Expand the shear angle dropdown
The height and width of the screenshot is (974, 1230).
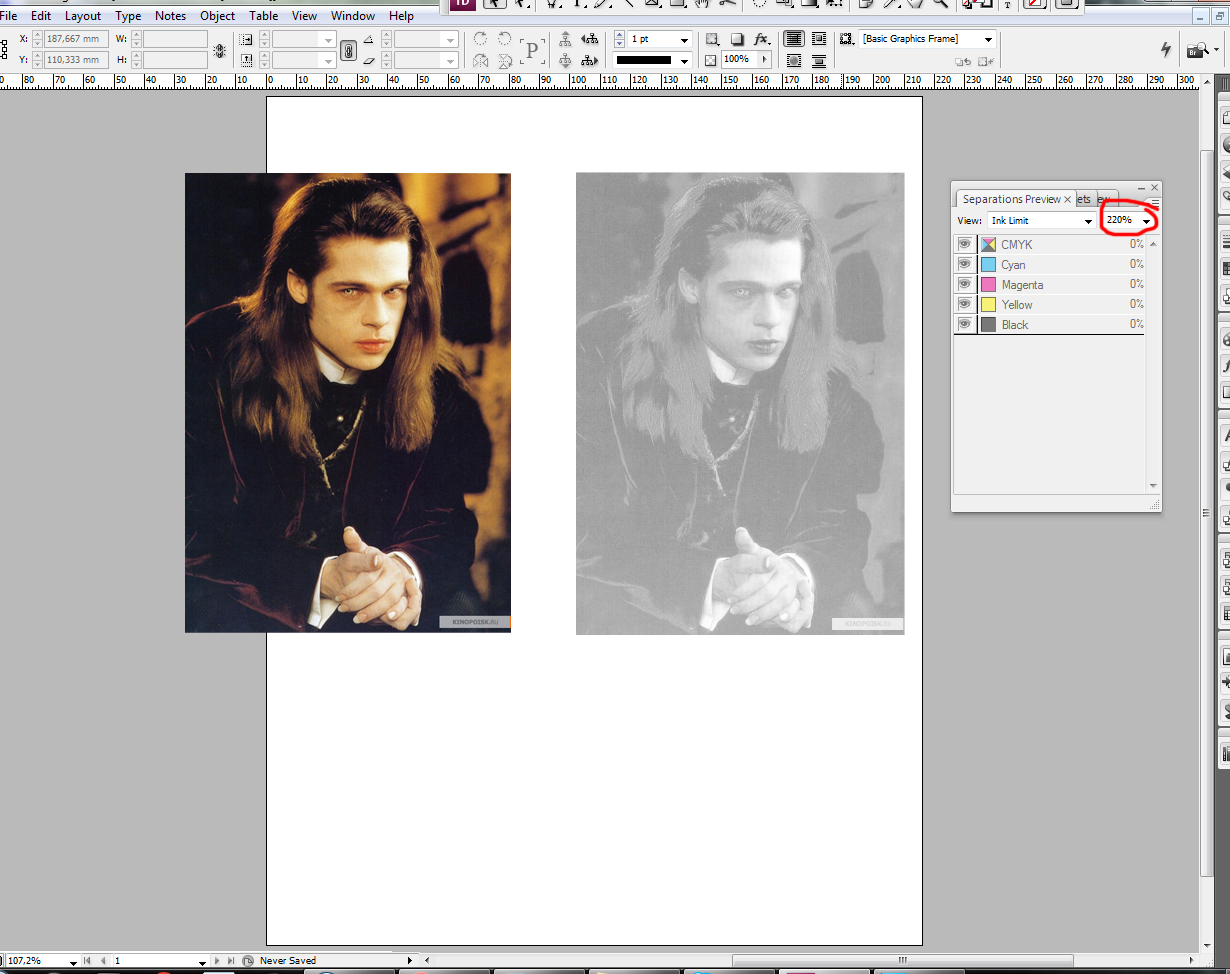tap(450, 61)
